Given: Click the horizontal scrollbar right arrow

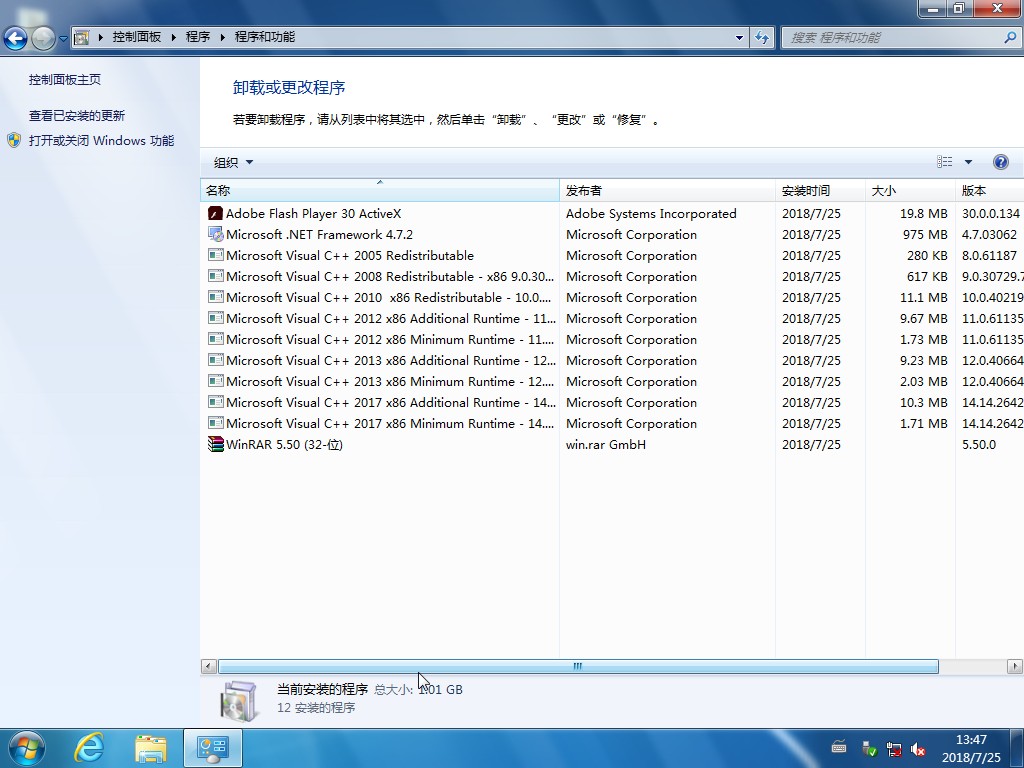Looking at the screenshot, I should click(x=1015, y=666).
